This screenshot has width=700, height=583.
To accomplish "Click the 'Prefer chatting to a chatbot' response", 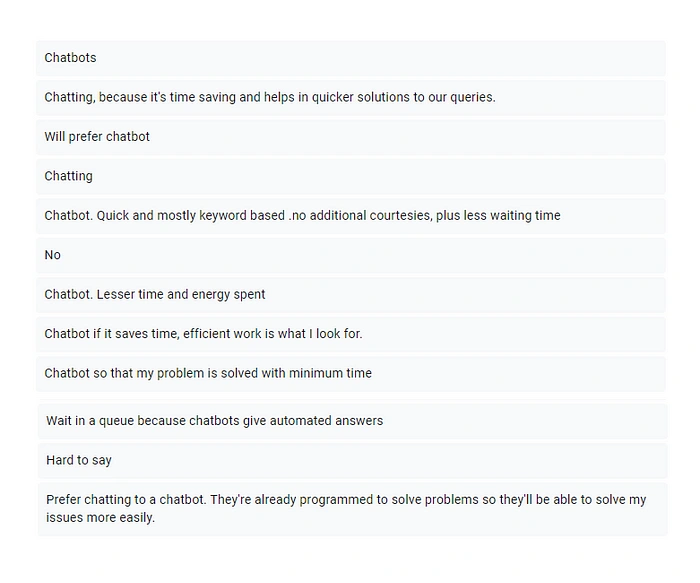I will [x=353, y=509].
